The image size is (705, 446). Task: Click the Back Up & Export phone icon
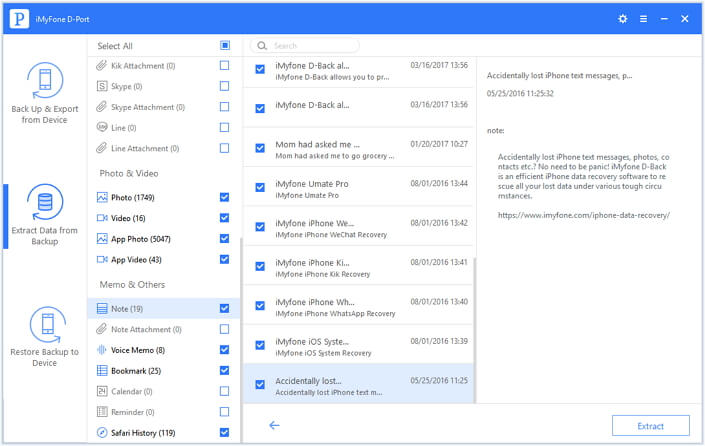coord(45,80)
